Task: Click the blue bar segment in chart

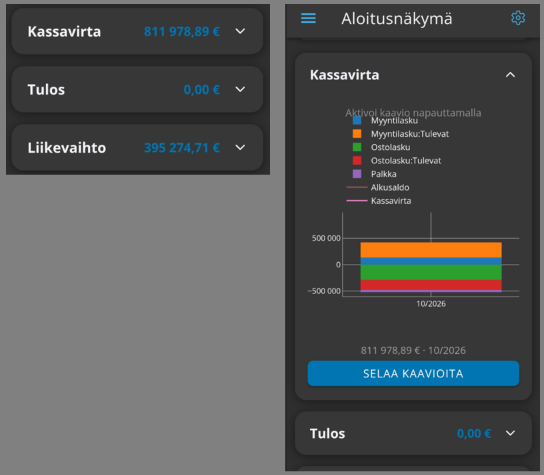Action: [431, 261]
